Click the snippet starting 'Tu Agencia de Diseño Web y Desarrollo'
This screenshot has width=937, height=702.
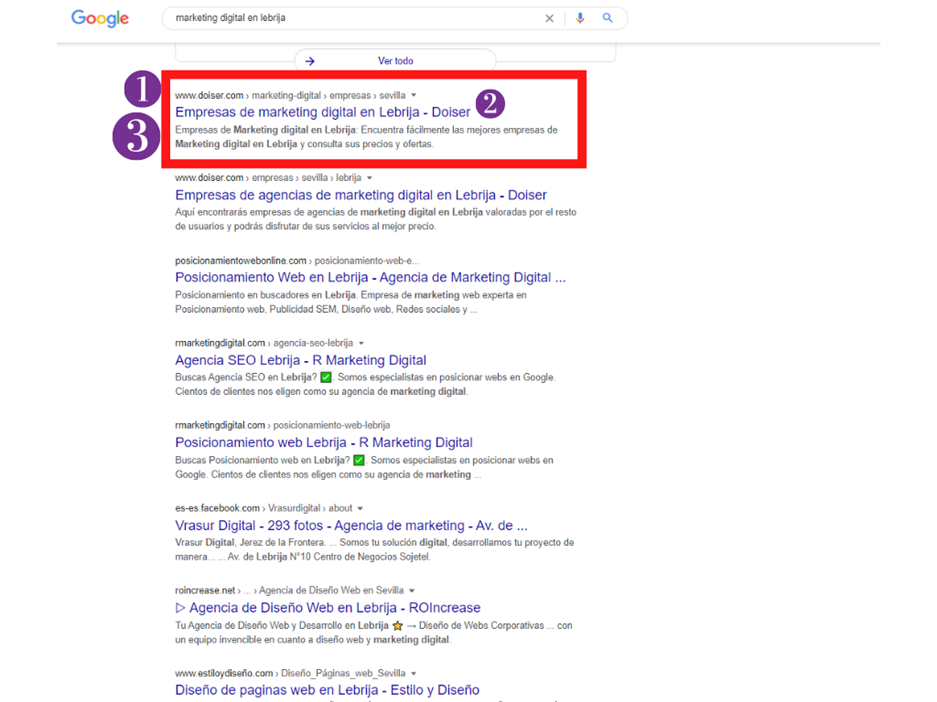(373, 633)
